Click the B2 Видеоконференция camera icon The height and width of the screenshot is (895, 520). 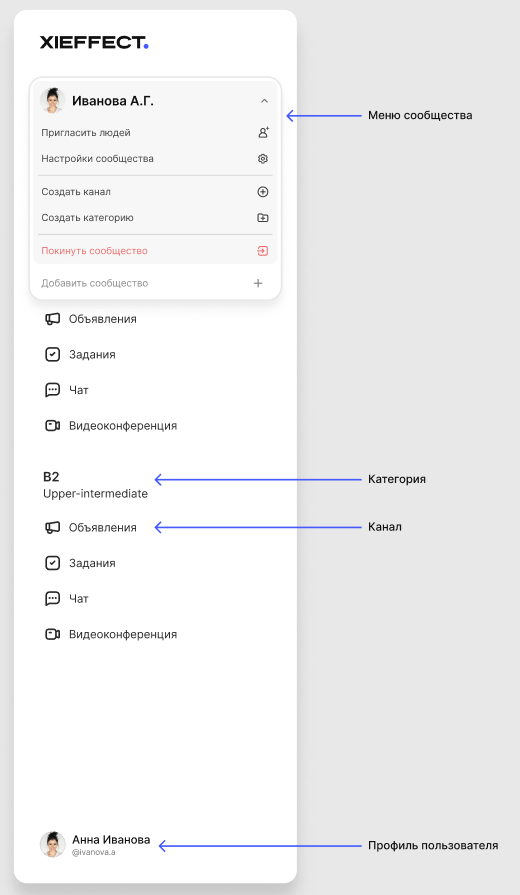point(53,634)
